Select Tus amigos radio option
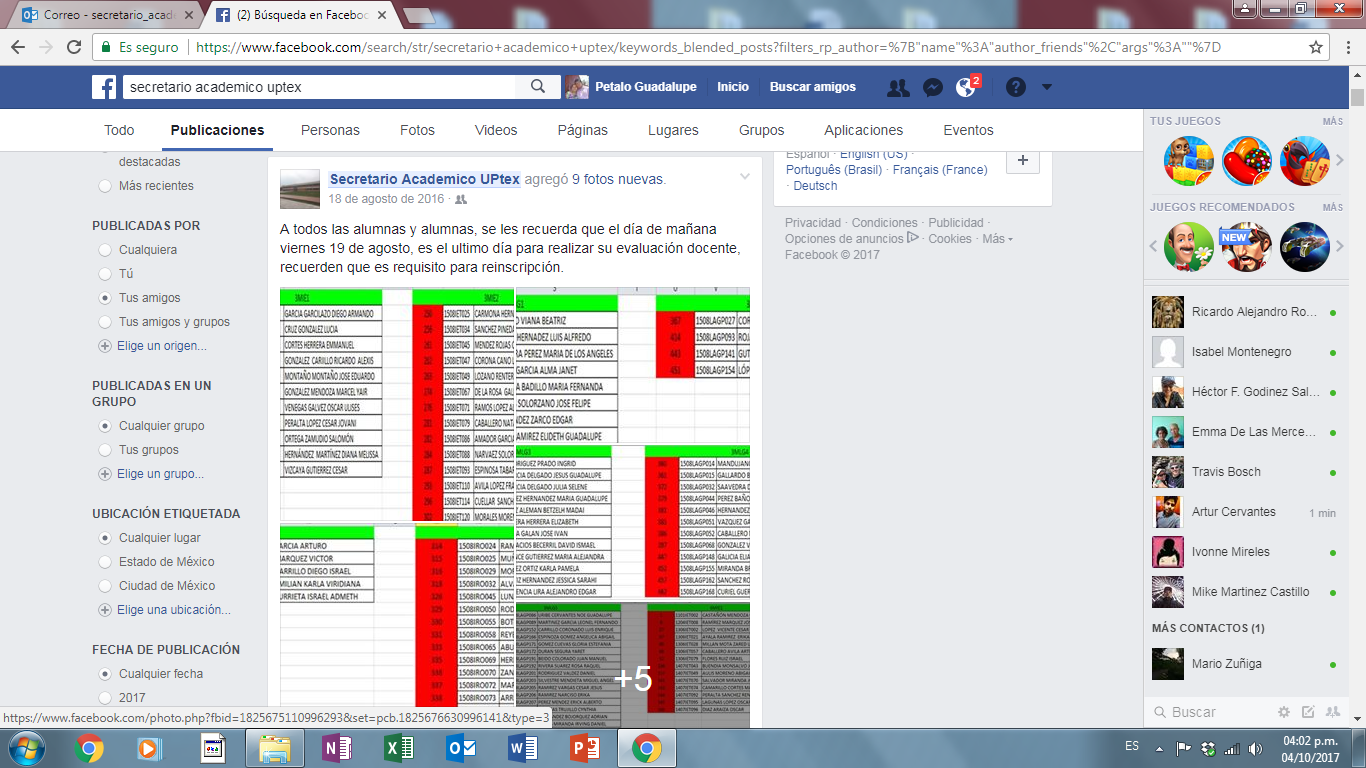1366x768 pixels. tap(105, 298)
